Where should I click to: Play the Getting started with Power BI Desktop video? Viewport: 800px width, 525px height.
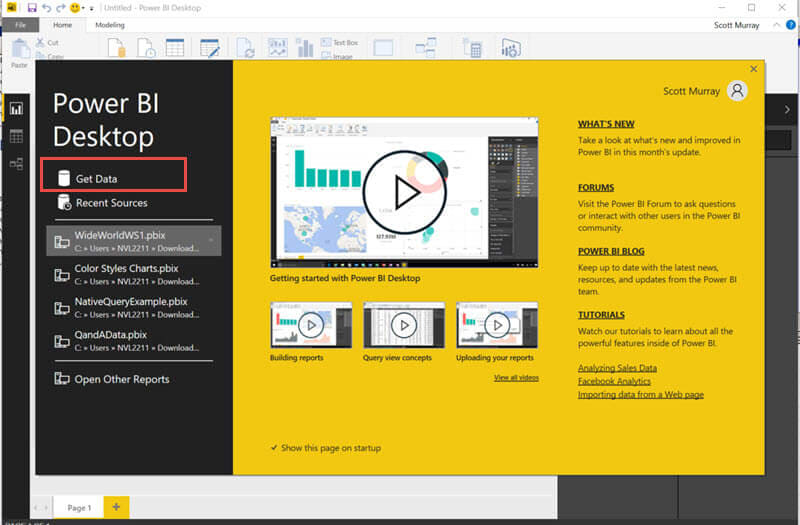click(405, 193)
